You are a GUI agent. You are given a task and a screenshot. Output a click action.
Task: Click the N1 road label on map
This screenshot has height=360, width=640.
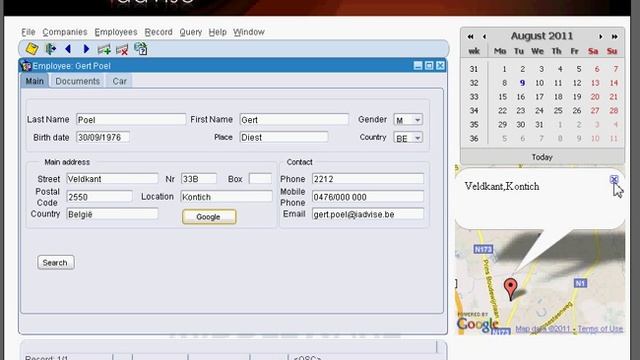[x=580, y=282]
